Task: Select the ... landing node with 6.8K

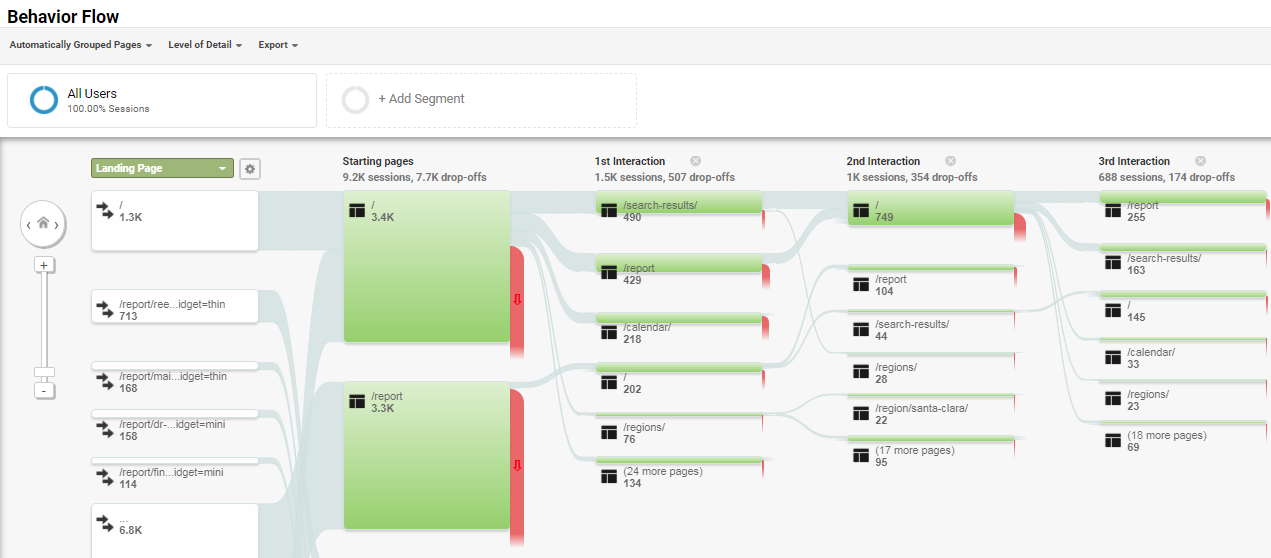Action: click(175, 530)
